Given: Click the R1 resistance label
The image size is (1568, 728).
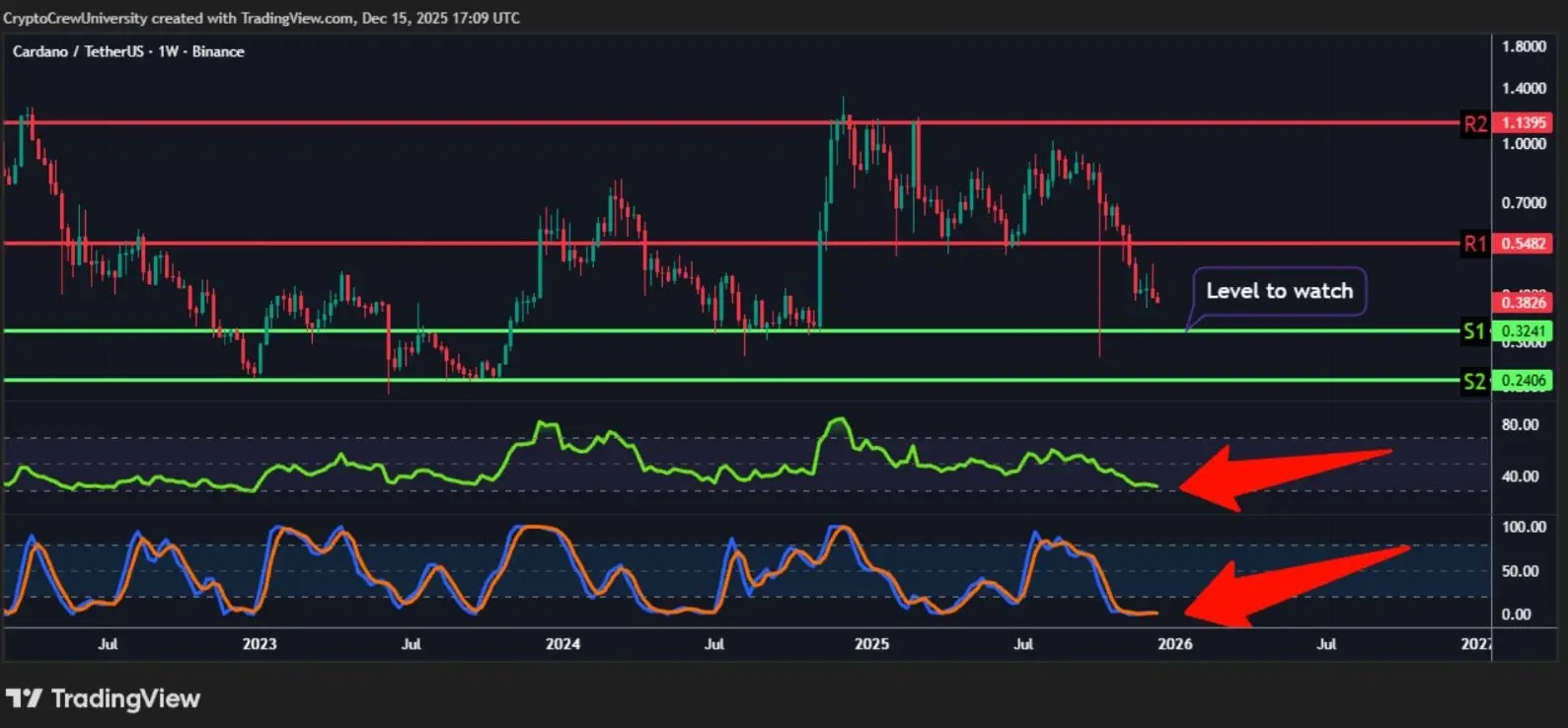Looking at the screenshot, I should (1475, 244).
